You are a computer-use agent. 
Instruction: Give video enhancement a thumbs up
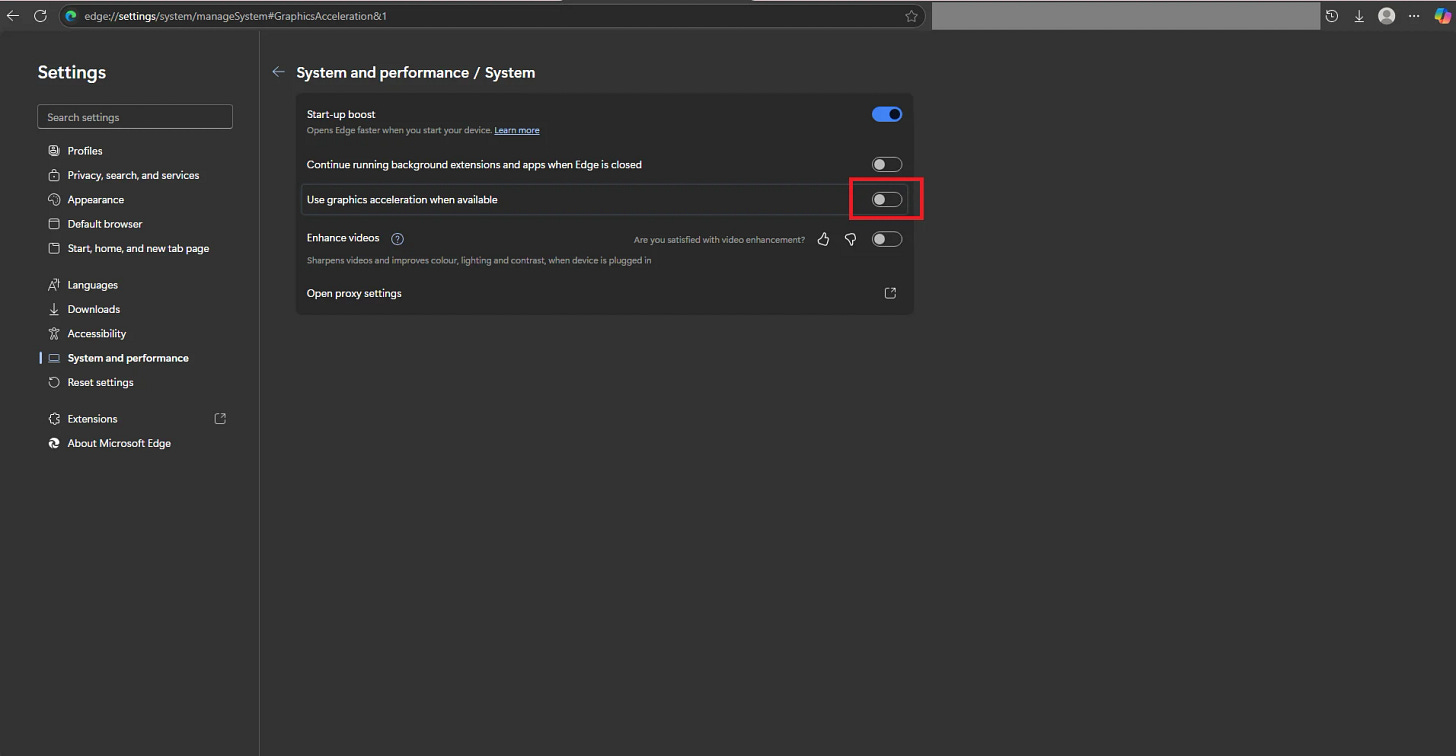click(823, 239)
